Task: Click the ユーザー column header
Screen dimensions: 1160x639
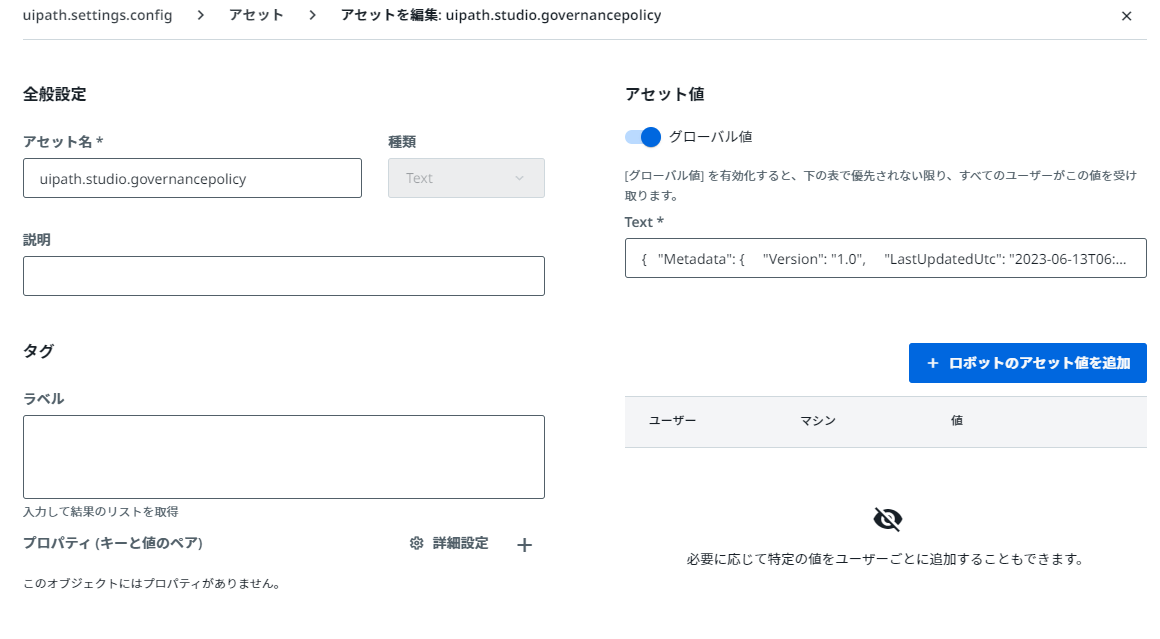Action: (x=672, y=421)
